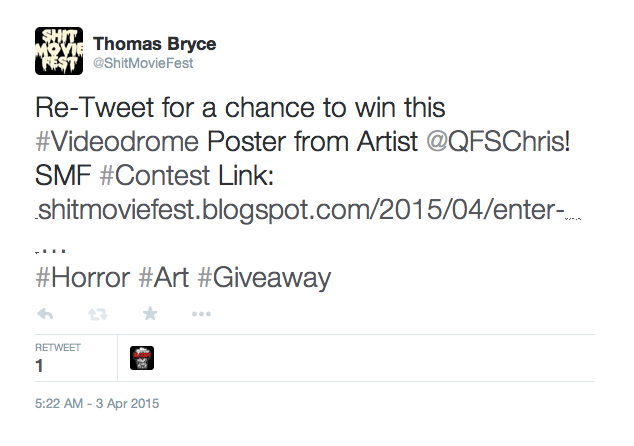Click the RETWEET label

(58, 348)
